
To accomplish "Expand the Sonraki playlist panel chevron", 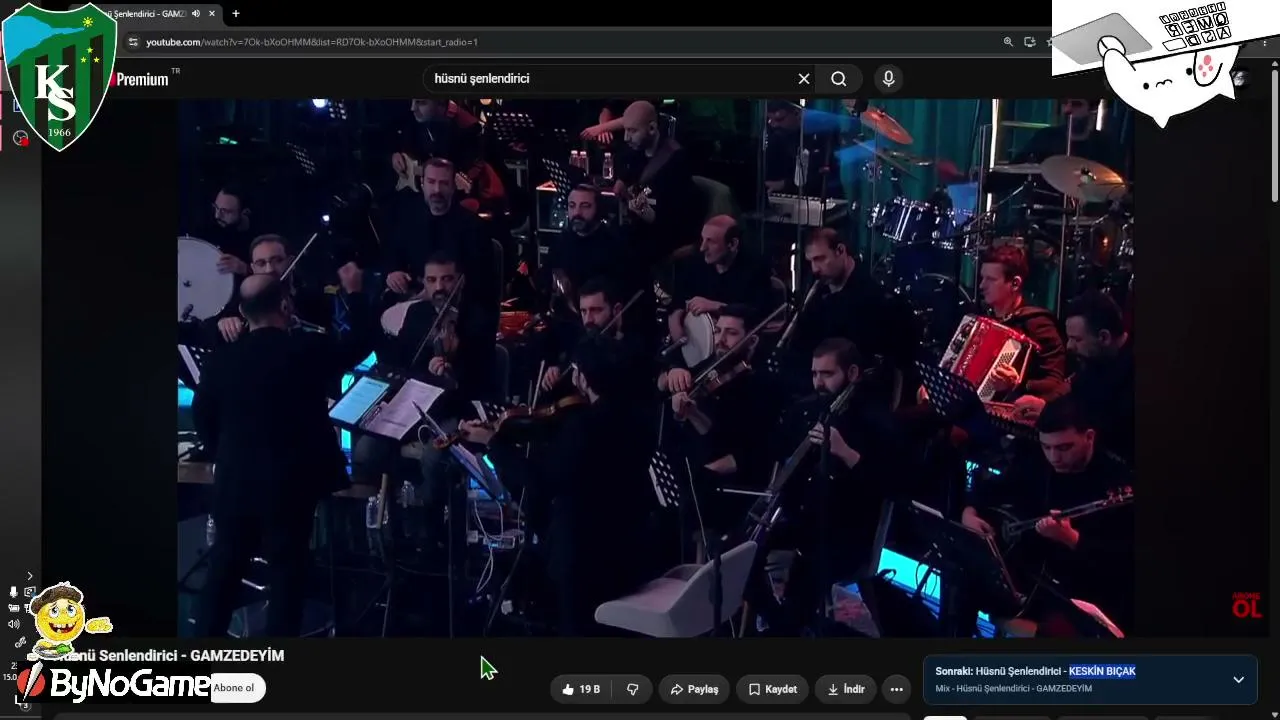I will [1238, 679].
